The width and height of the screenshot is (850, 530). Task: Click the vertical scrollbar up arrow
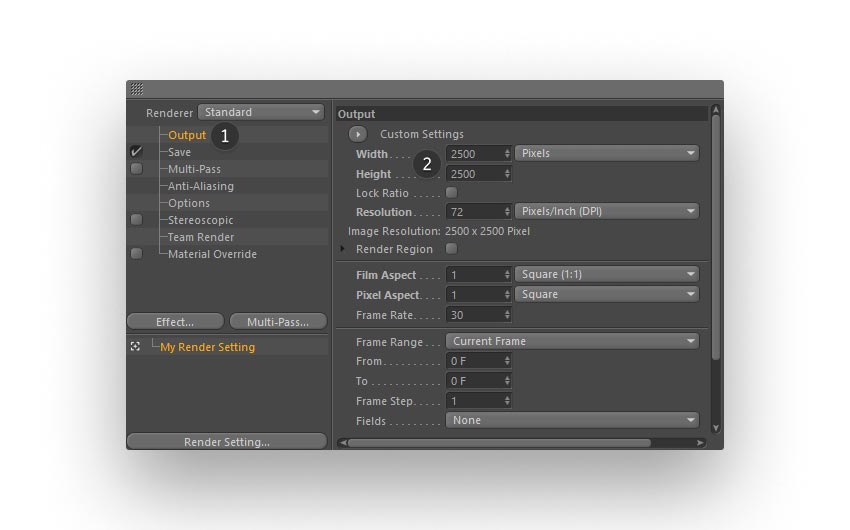(x=716, y=109)
